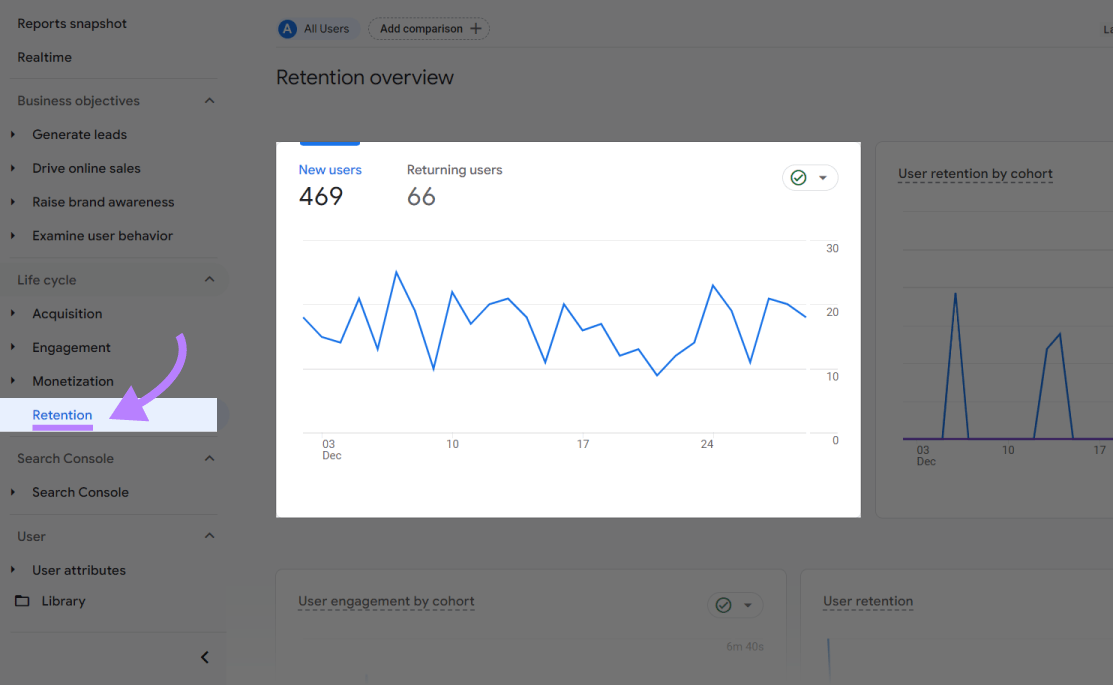Click the new users value 469
1113x685 pixels.
[321, 196]
